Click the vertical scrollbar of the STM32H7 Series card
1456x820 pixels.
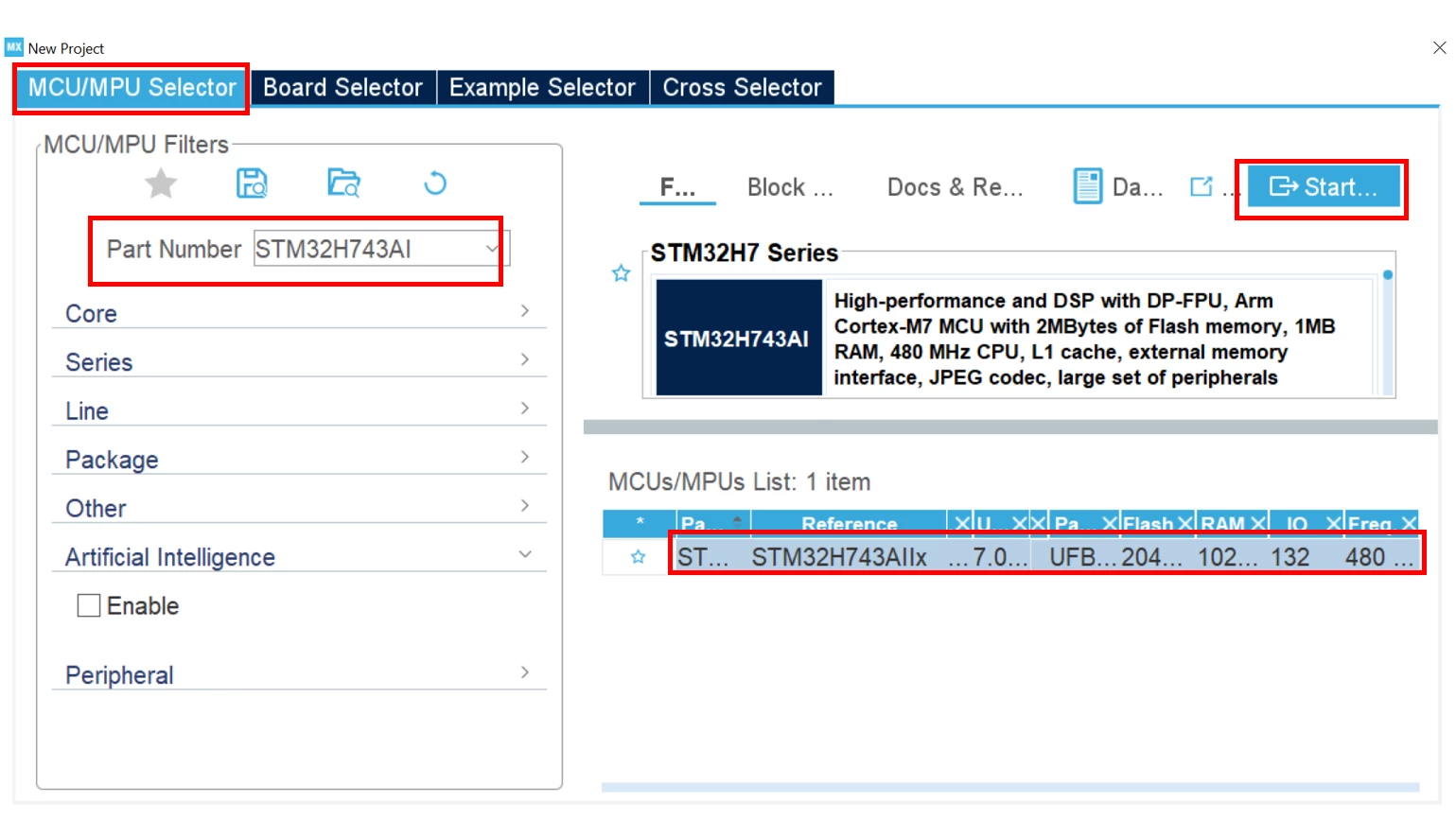pyautogui.click(x=1388, y=333)
